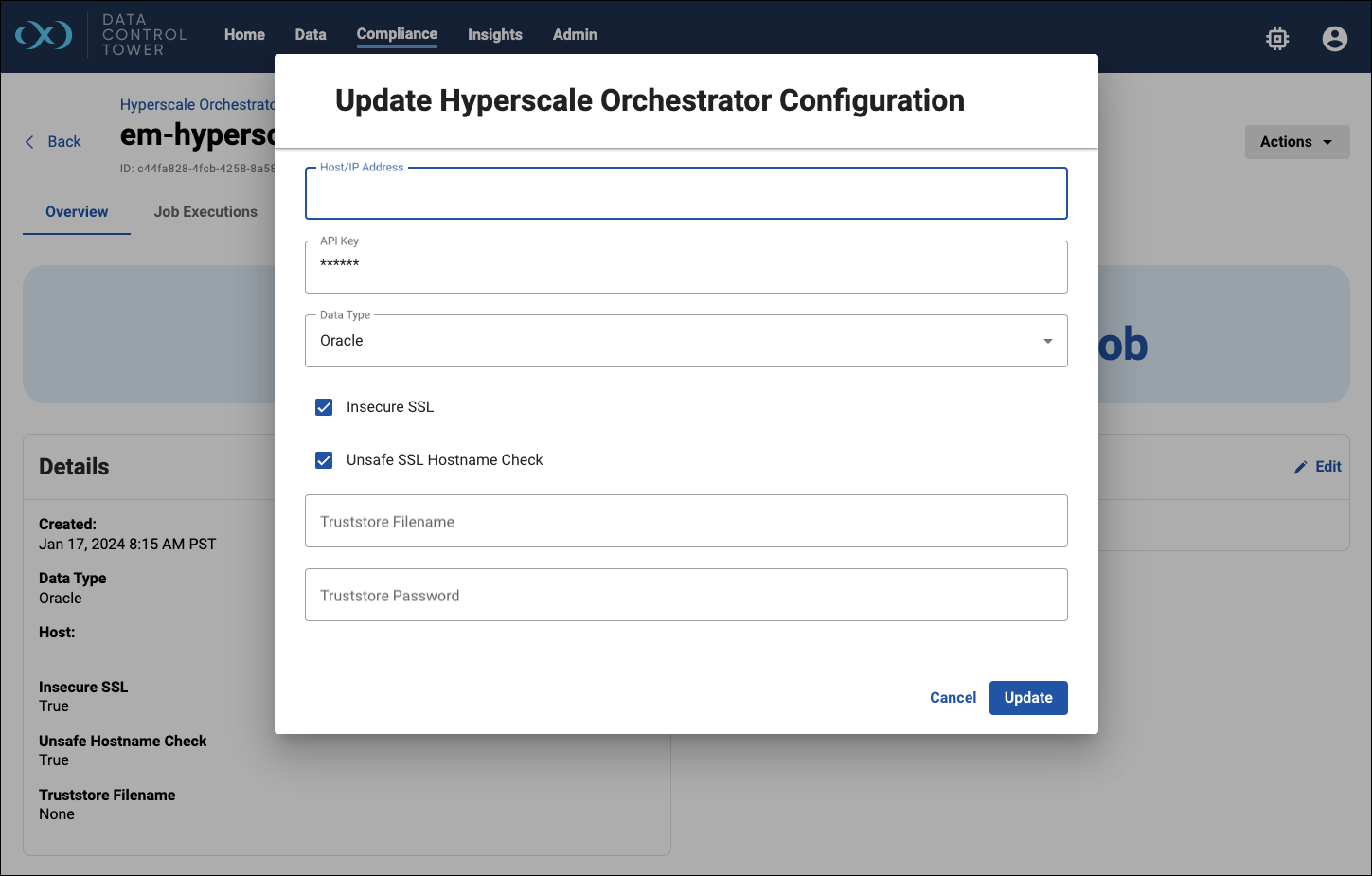Uncheck the Insecure SSL checkbox
The height and width of the screenshot is (876, 1372).
(324, 407)
